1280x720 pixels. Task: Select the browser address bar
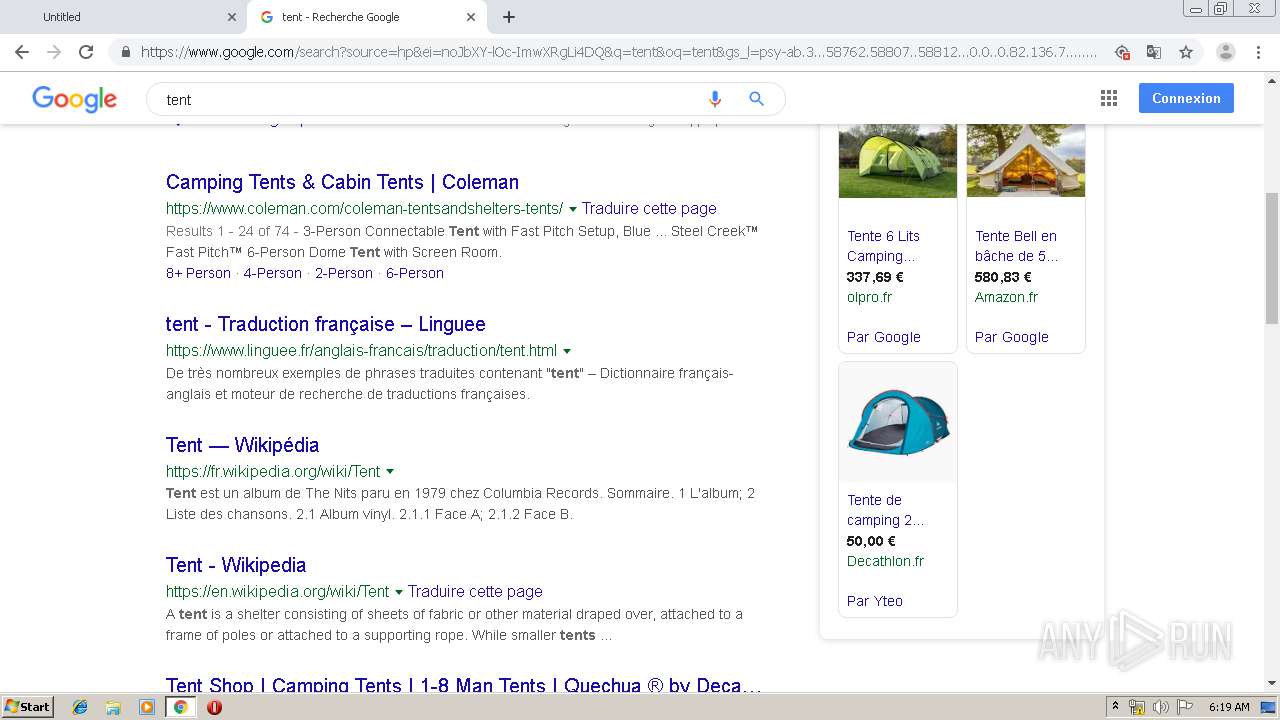(618, 52)
